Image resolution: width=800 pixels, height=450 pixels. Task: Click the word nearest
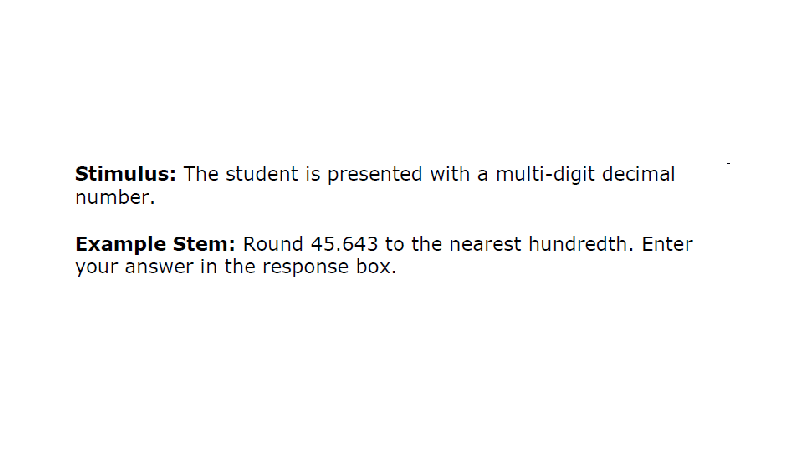[485, 244]
